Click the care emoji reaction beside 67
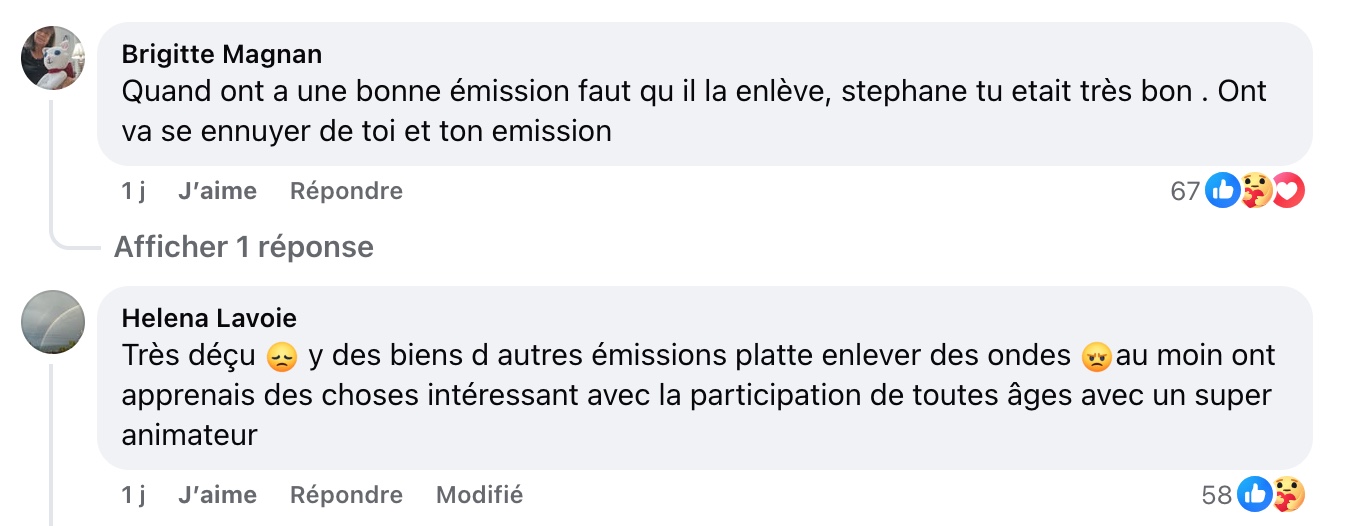The image size is (1348, 526). [x=1256, y=190]
